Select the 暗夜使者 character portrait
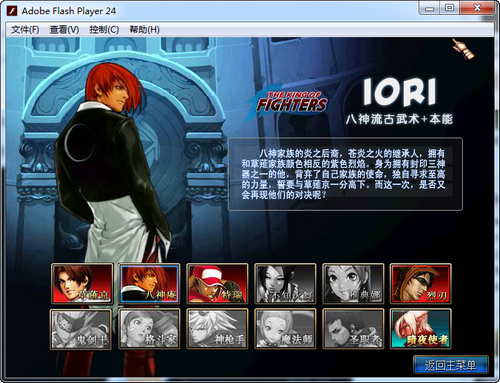Image resolution: width=500 pixels, height=383 pixels. [421, 329]
